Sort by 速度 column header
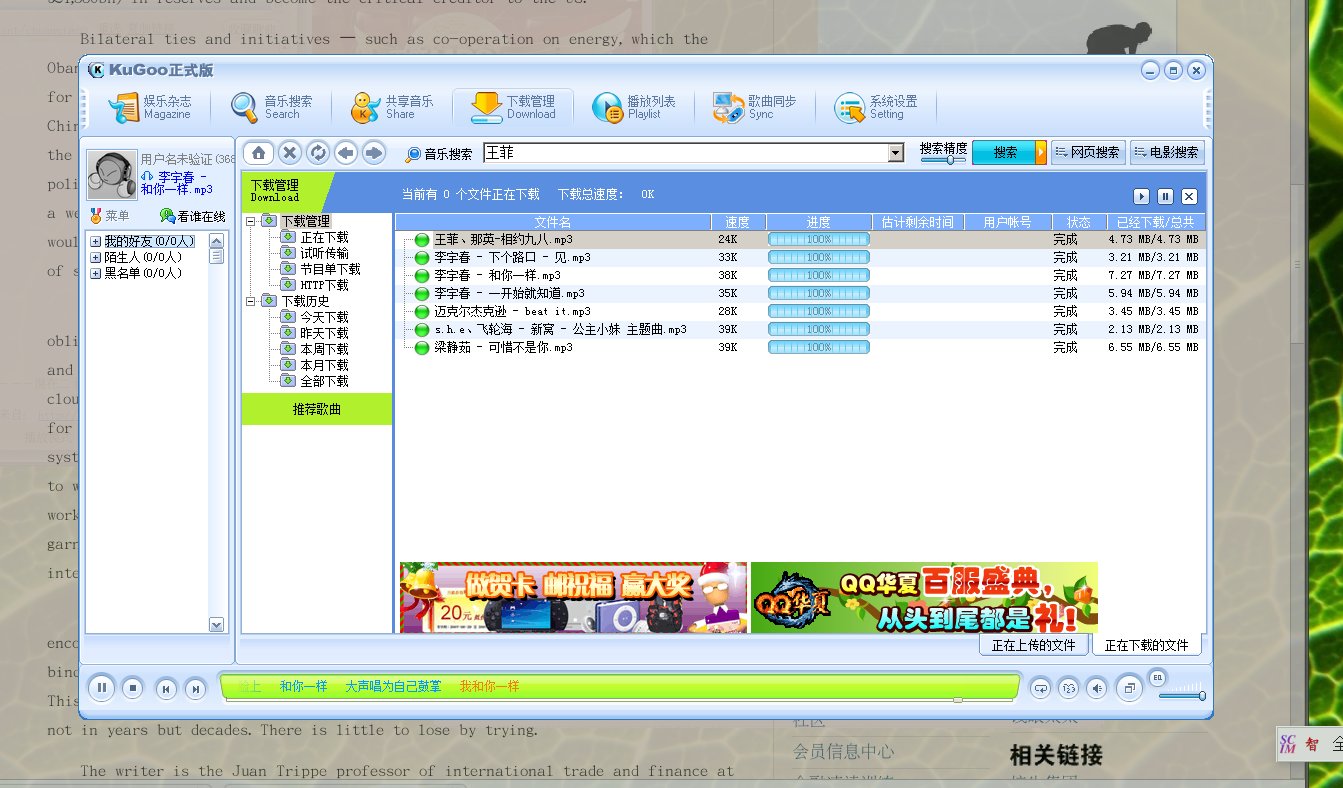The width and height of the screenshot is (1343, 788). point(738,222)
